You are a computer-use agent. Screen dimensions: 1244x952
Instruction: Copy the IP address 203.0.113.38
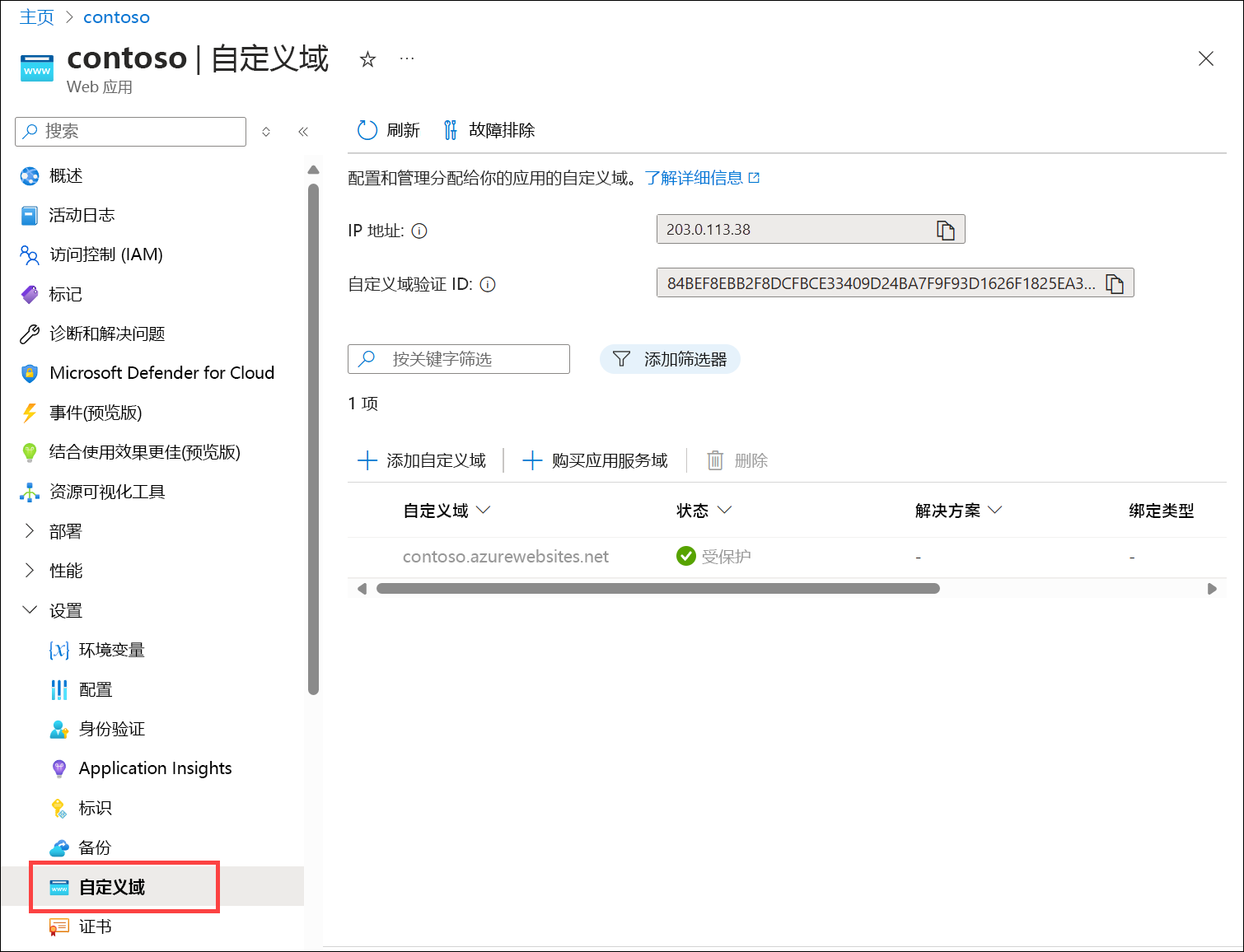(945, 230)
